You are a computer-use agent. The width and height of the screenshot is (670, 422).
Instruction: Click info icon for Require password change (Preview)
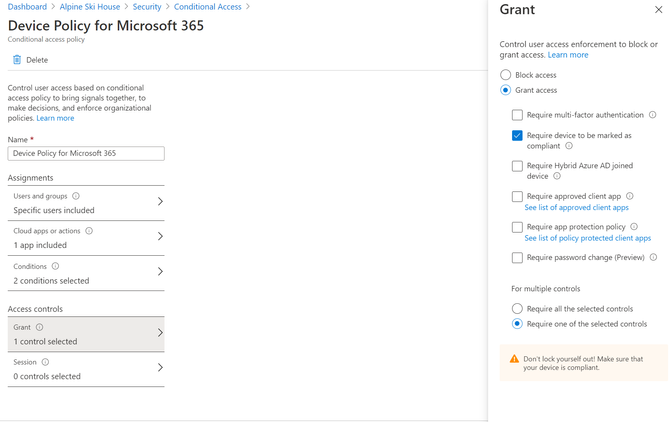pyautogui.click(x=653, y=257)
